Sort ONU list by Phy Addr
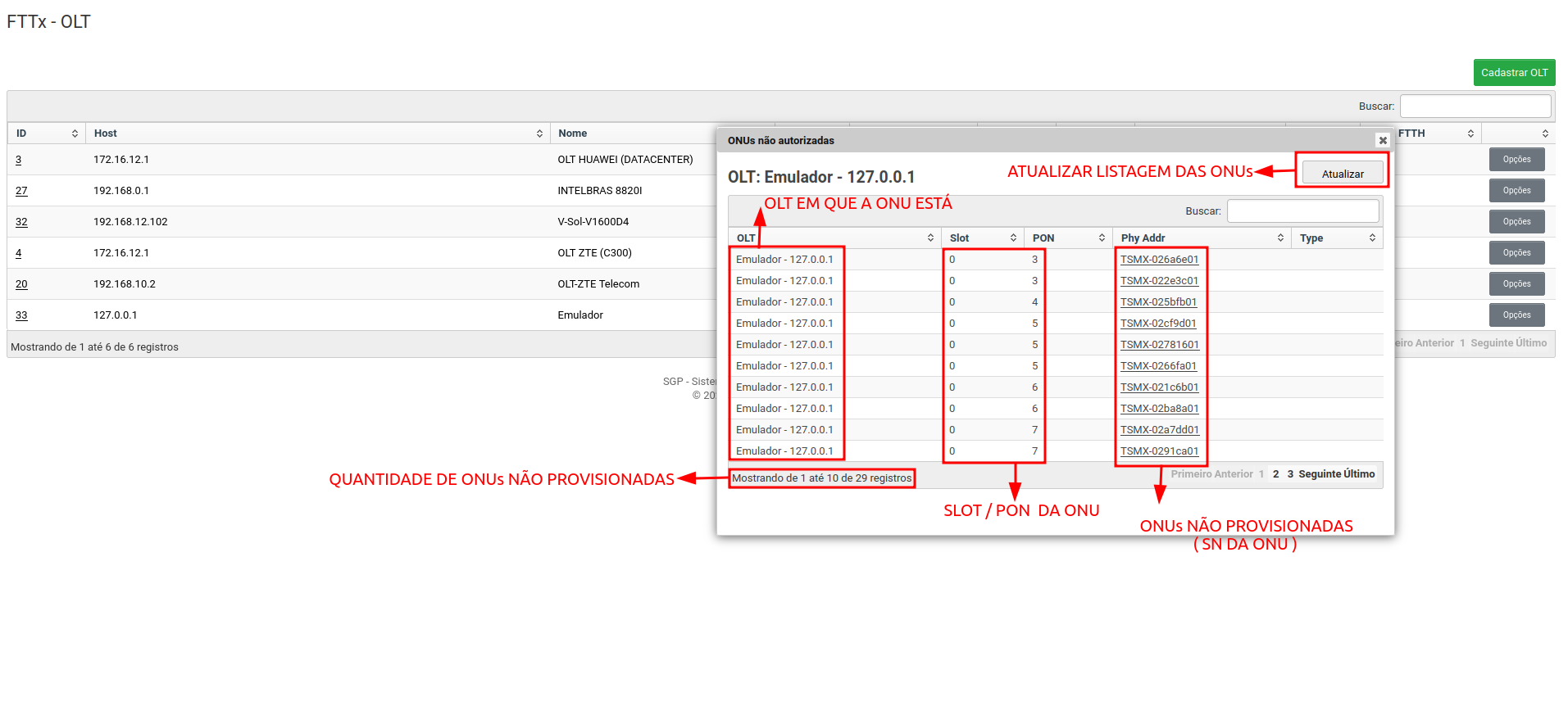 click(x=1280, y=238)
